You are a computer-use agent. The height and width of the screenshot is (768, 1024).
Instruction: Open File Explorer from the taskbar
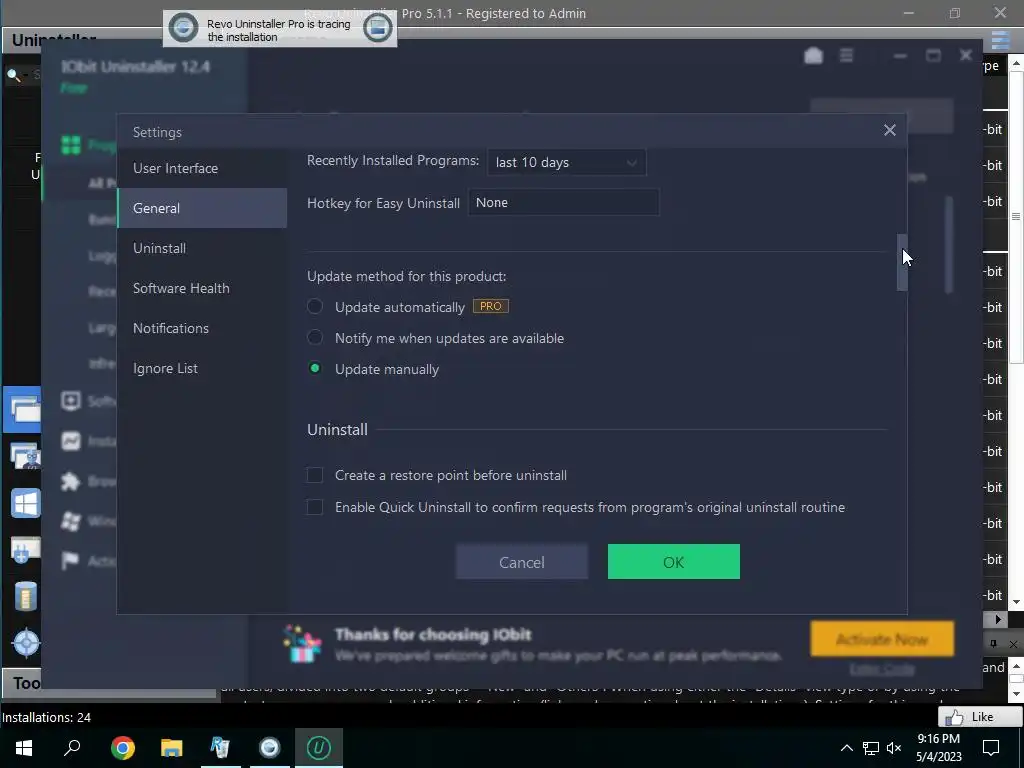(172, 747)
